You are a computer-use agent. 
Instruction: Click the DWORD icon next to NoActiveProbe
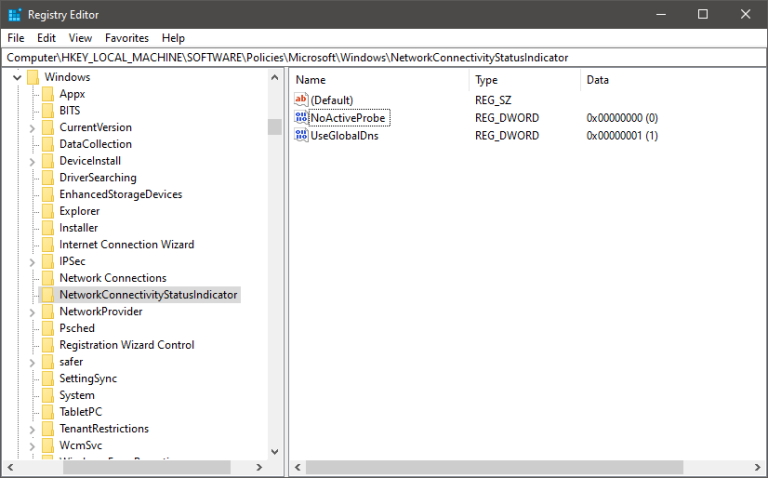(302, 118)
